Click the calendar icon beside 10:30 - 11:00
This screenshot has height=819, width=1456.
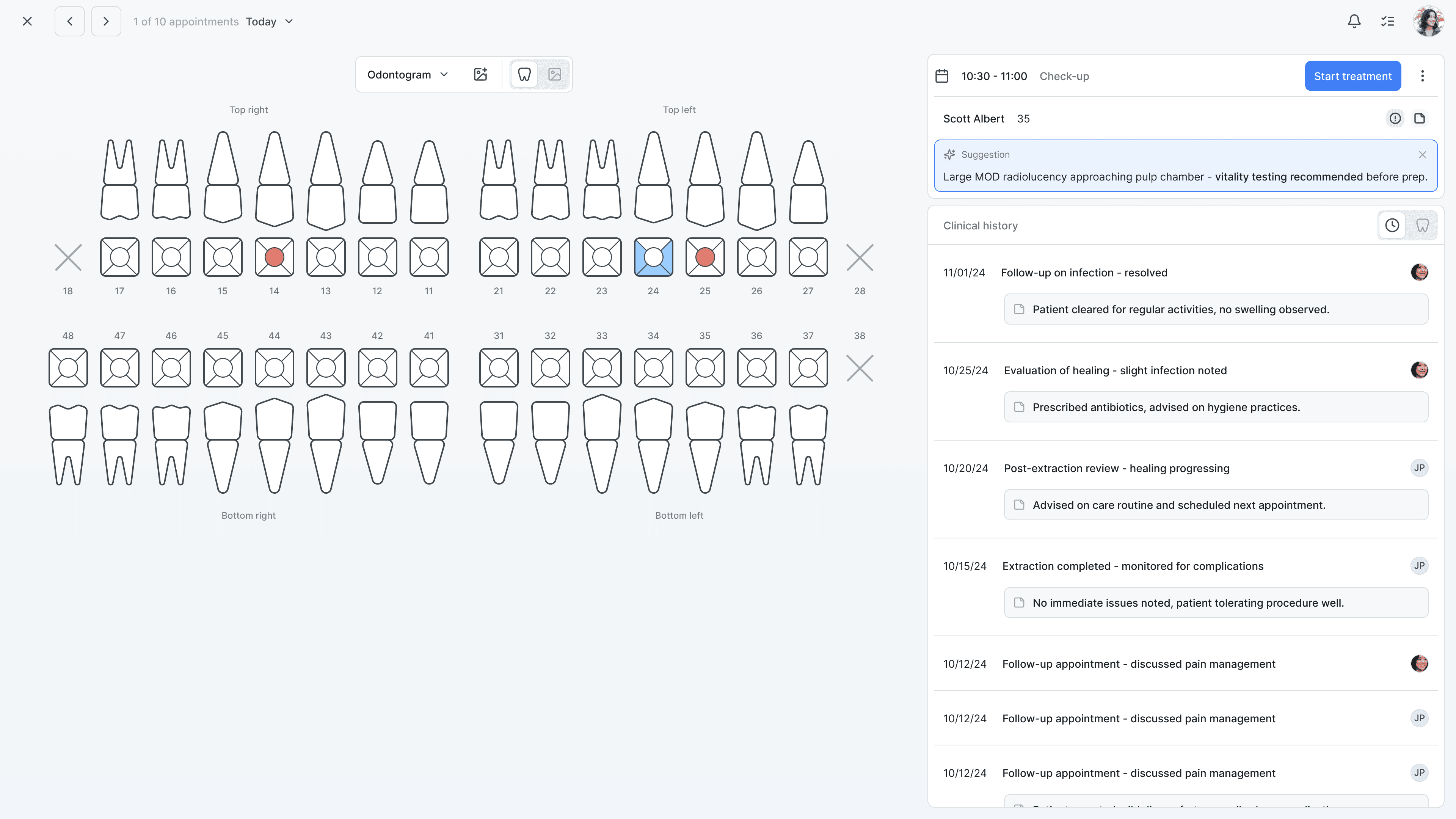[x=941, y=76]
